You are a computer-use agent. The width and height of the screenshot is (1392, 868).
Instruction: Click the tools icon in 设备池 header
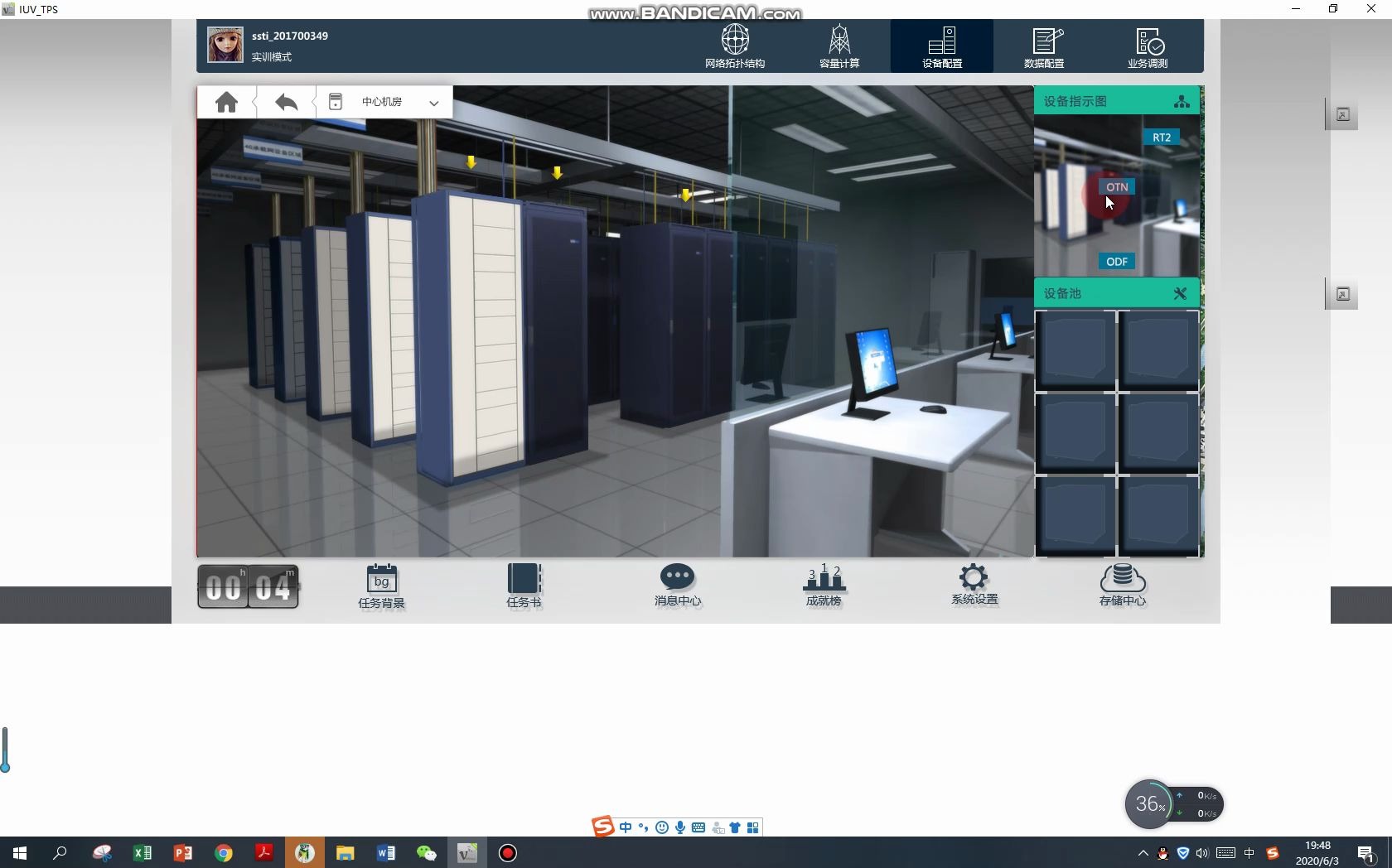(1181, 293)
